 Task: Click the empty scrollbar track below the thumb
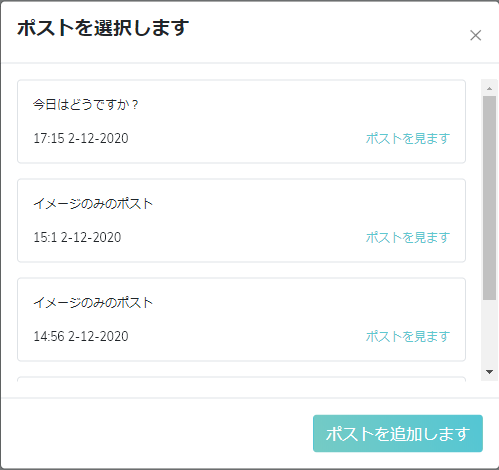489,332
